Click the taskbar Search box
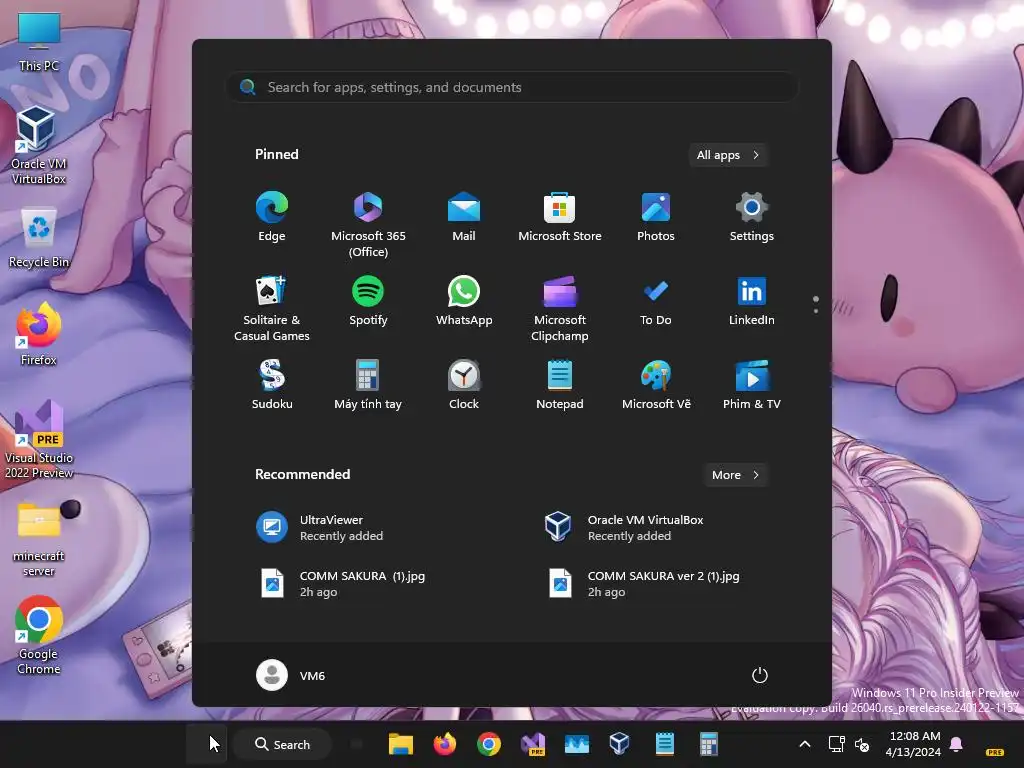1024x768 pixels. pos(282,744)
